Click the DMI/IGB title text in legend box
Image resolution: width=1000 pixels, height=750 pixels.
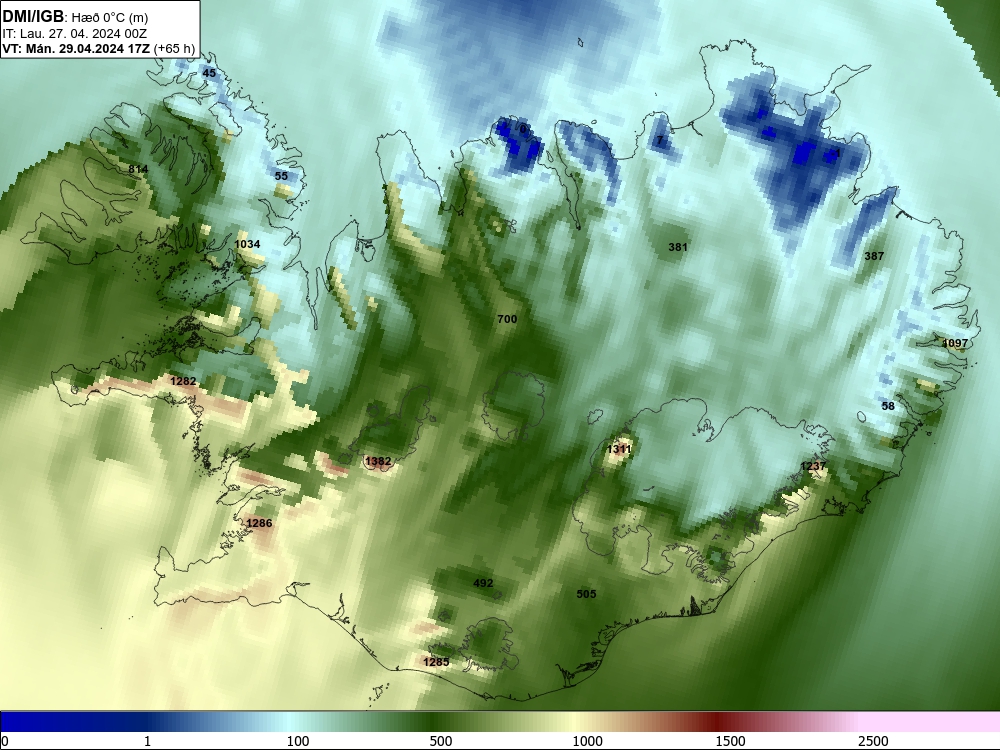[x=33, y=17]
